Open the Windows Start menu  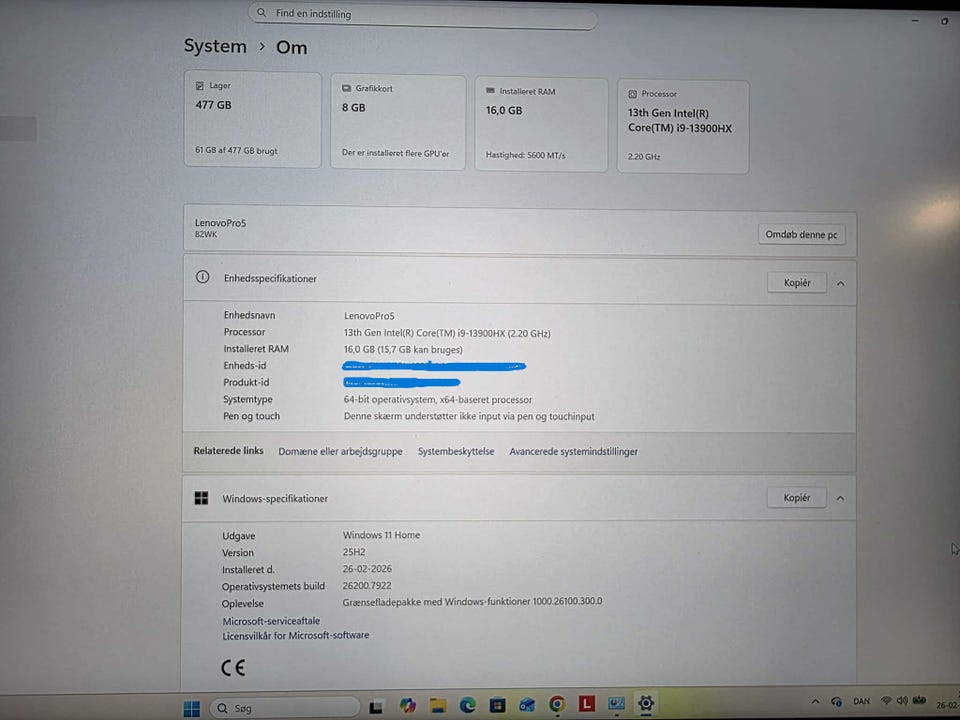[192, 708]
